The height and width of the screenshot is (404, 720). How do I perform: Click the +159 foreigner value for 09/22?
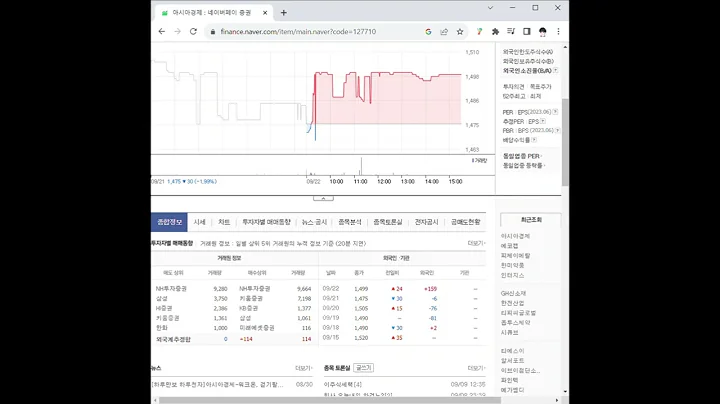click(x=430, y=289)
